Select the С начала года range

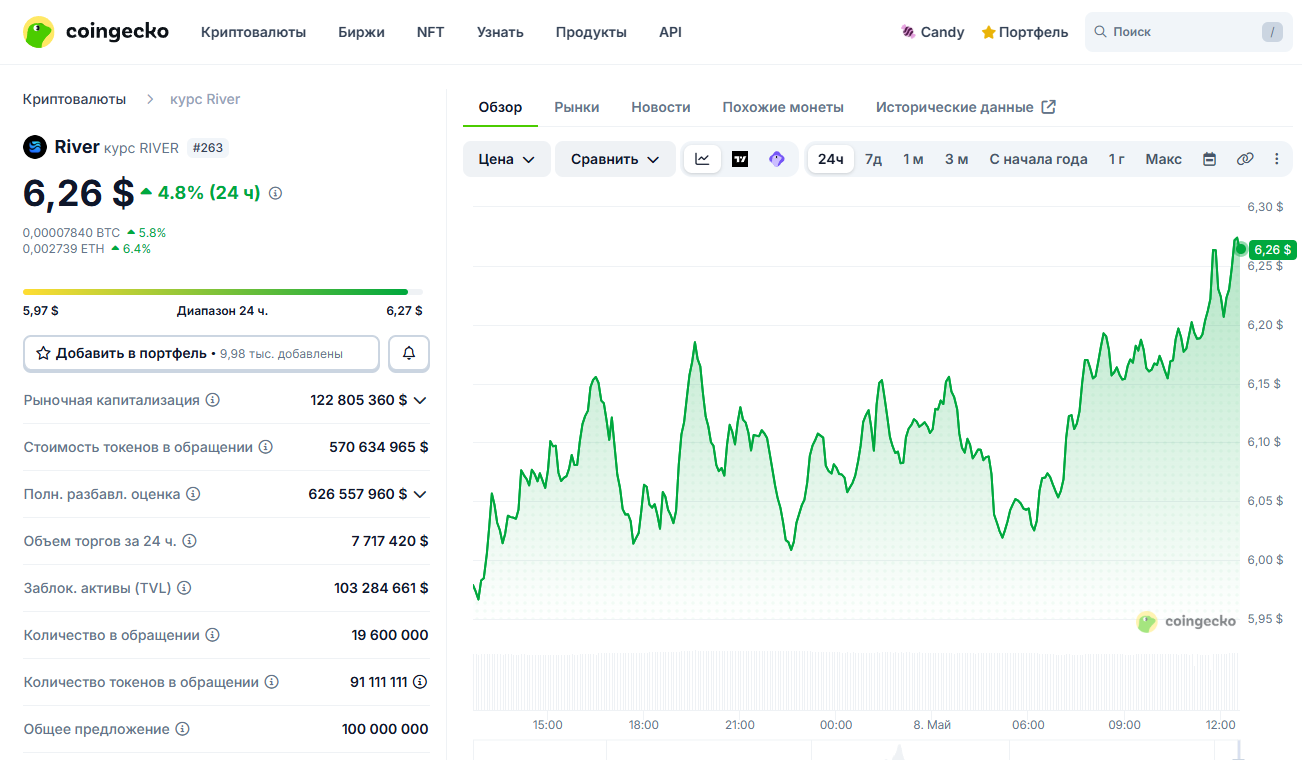(1039, 159)
